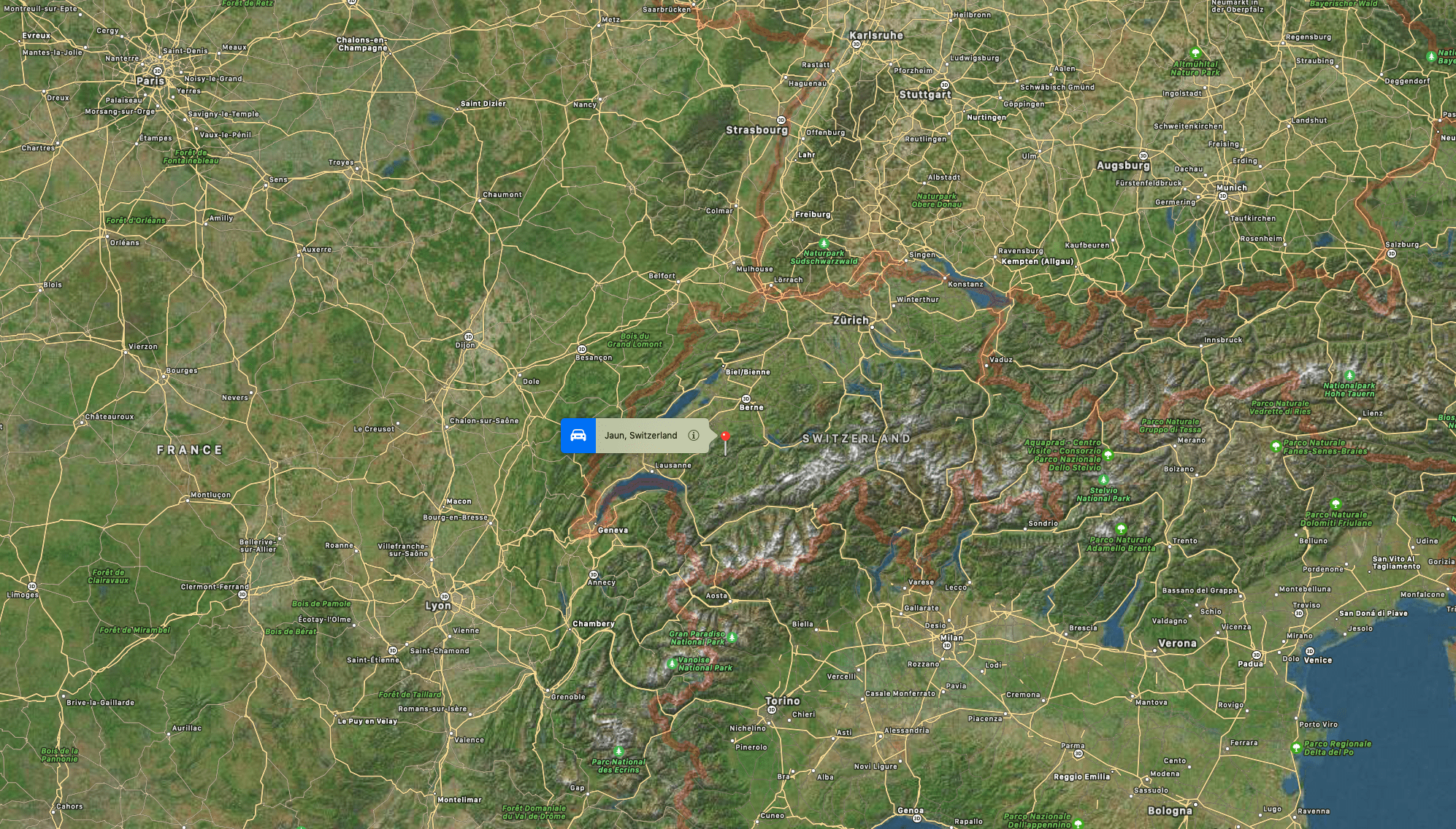Select the Paris city label
Image resolution: width=1456 pixels, height=829 pixels.
150,81
